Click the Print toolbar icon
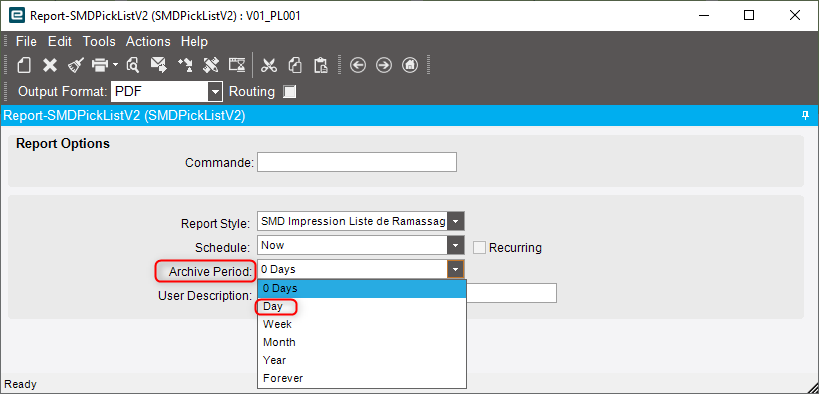Image resolution: width=819 pixels, height=394 pixels. 100,65
